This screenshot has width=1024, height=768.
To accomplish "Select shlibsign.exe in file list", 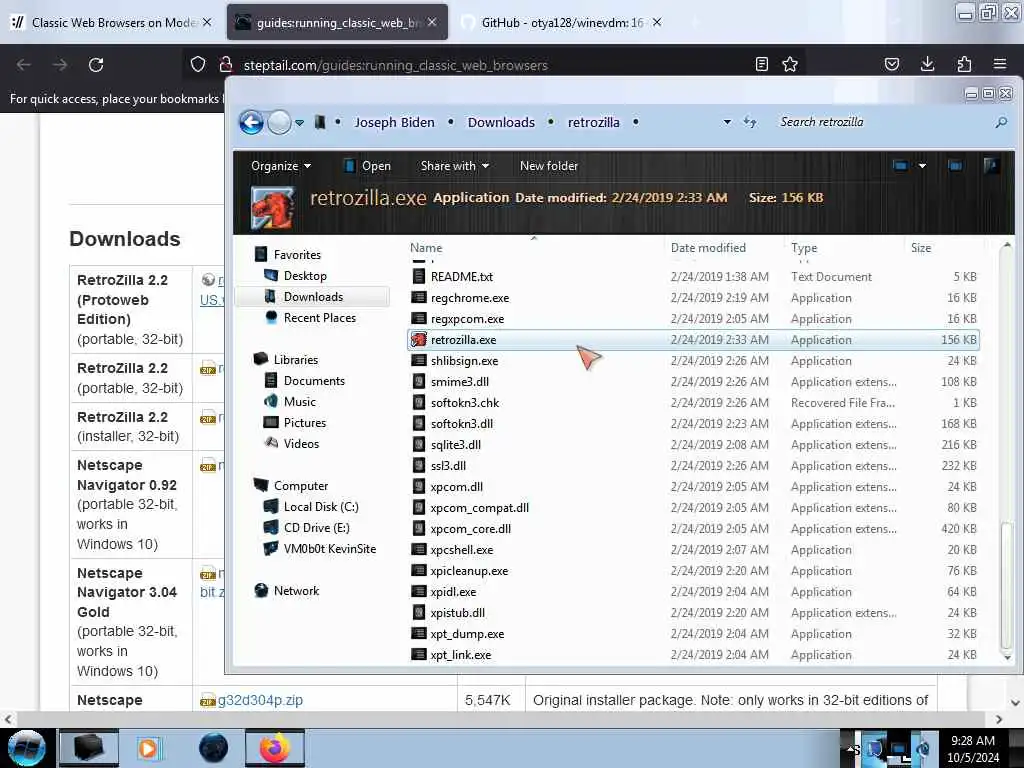I will (464, 360).
